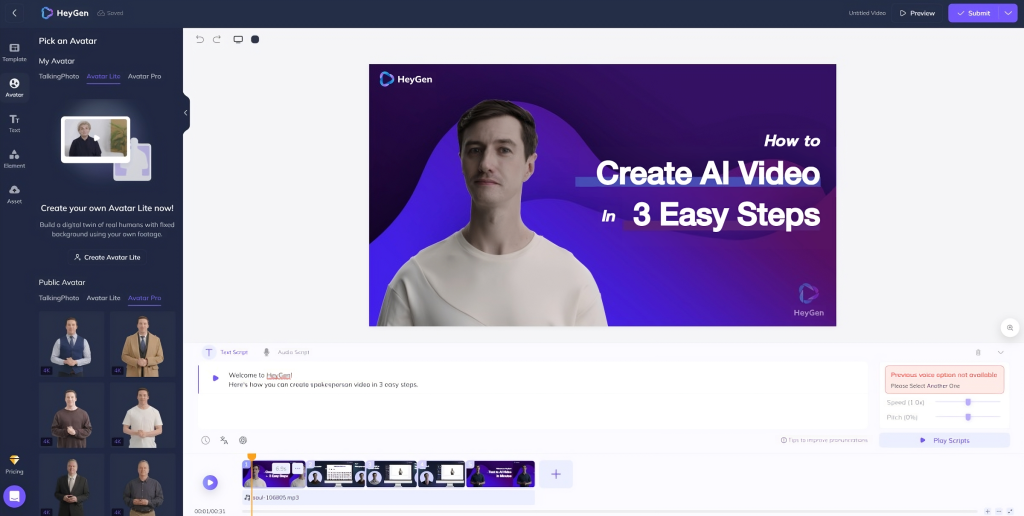This screenshot has width=1024, height=516.
Task: Choose avatar in blue vest
Action: point(72,344)
